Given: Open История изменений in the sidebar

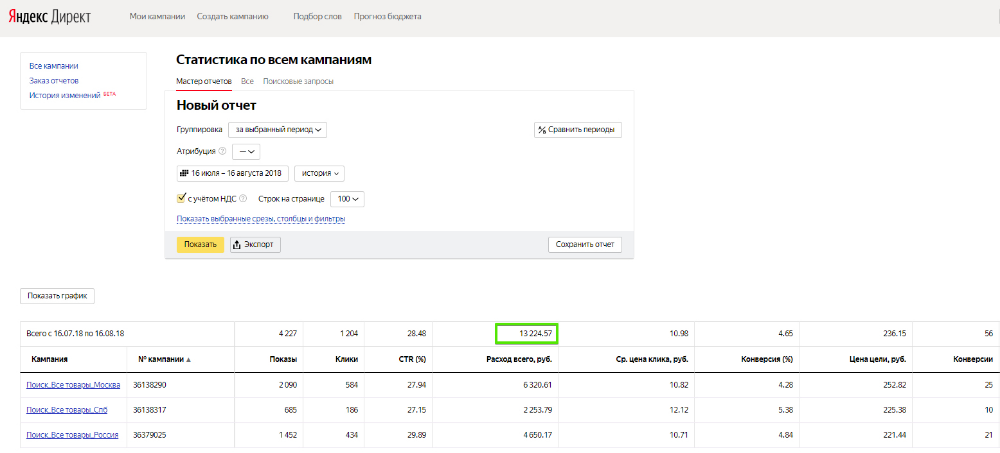Looking at the screenshot, I should click(65, 95).
